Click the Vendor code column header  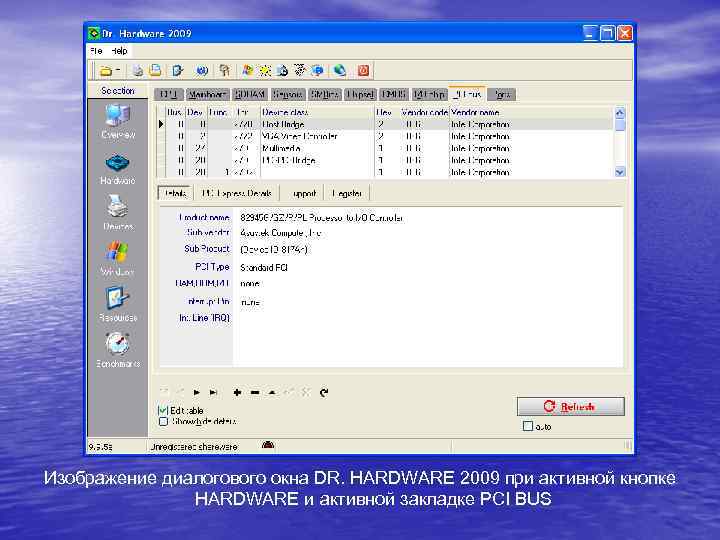click(x=424, y=112)
